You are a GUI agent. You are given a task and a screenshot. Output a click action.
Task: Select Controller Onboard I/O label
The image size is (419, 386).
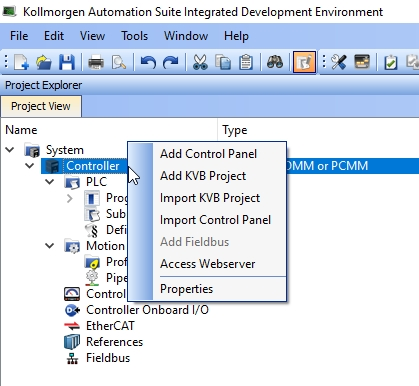pyautogui.click(x=147, y=310)
